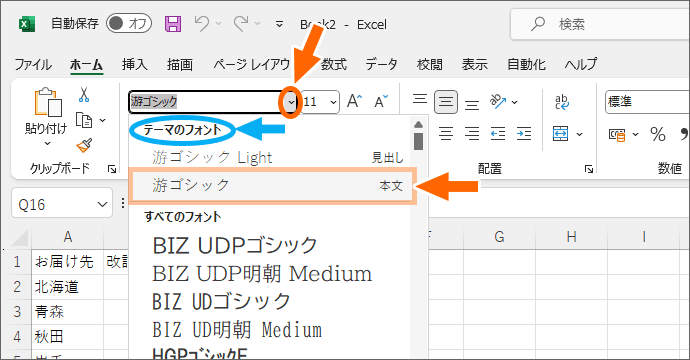The height and width of the screenshot is (360, 690).
Task: Click the Accounting Number Format icon
Action: tap(617, 134)
